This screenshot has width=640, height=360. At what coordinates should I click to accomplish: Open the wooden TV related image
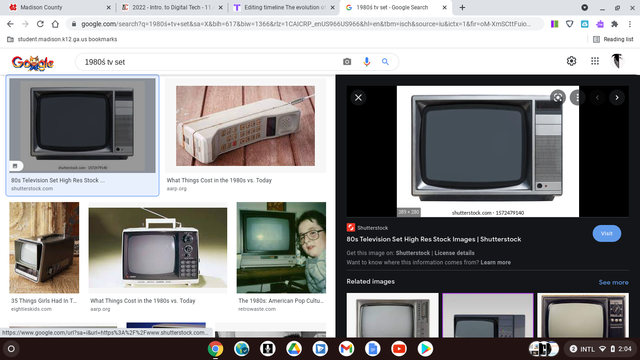[x=583, y=315]
